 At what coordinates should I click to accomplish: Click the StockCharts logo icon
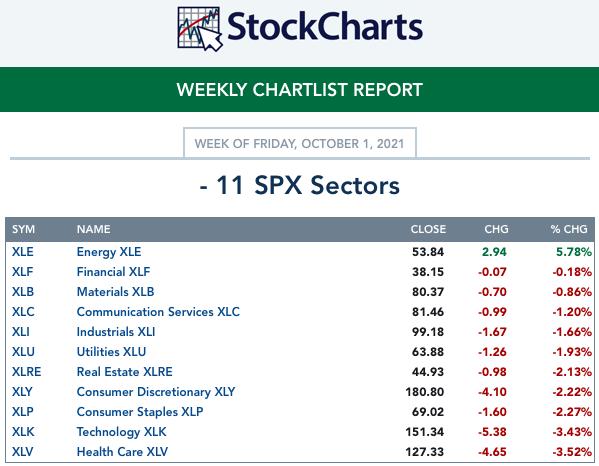[x=200, y=29]
